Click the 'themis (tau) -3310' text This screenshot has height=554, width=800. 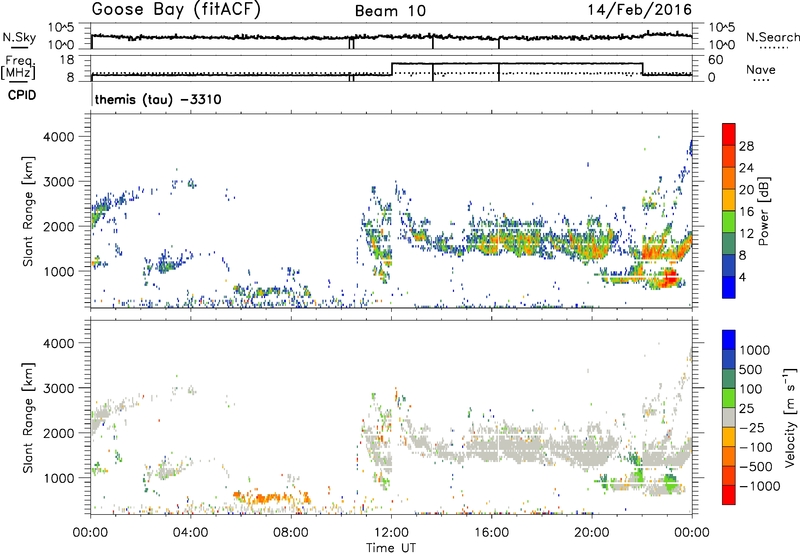click(x=158, y=99)
